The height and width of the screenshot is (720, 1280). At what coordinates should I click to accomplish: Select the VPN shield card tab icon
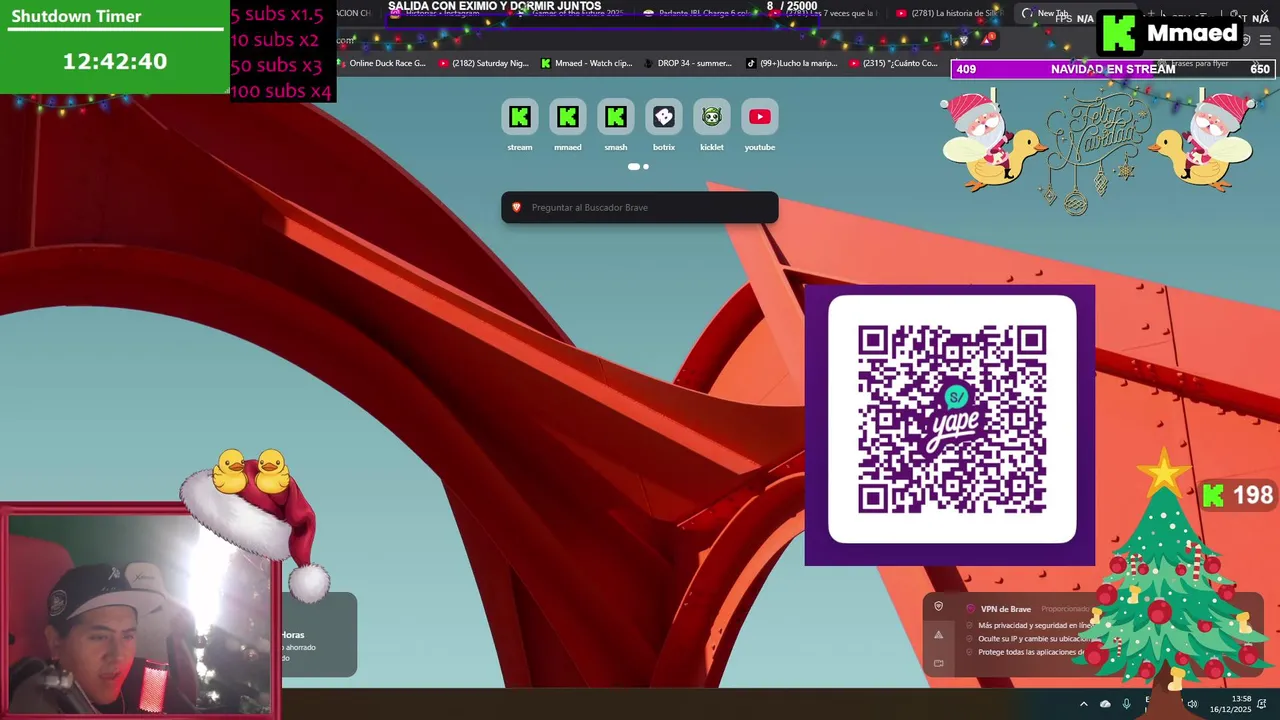[x=938, y=606]
